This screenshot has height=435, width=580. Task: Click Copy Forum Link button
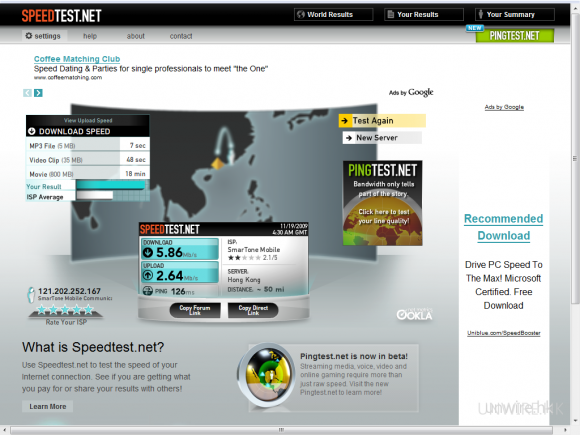(195, 310)
